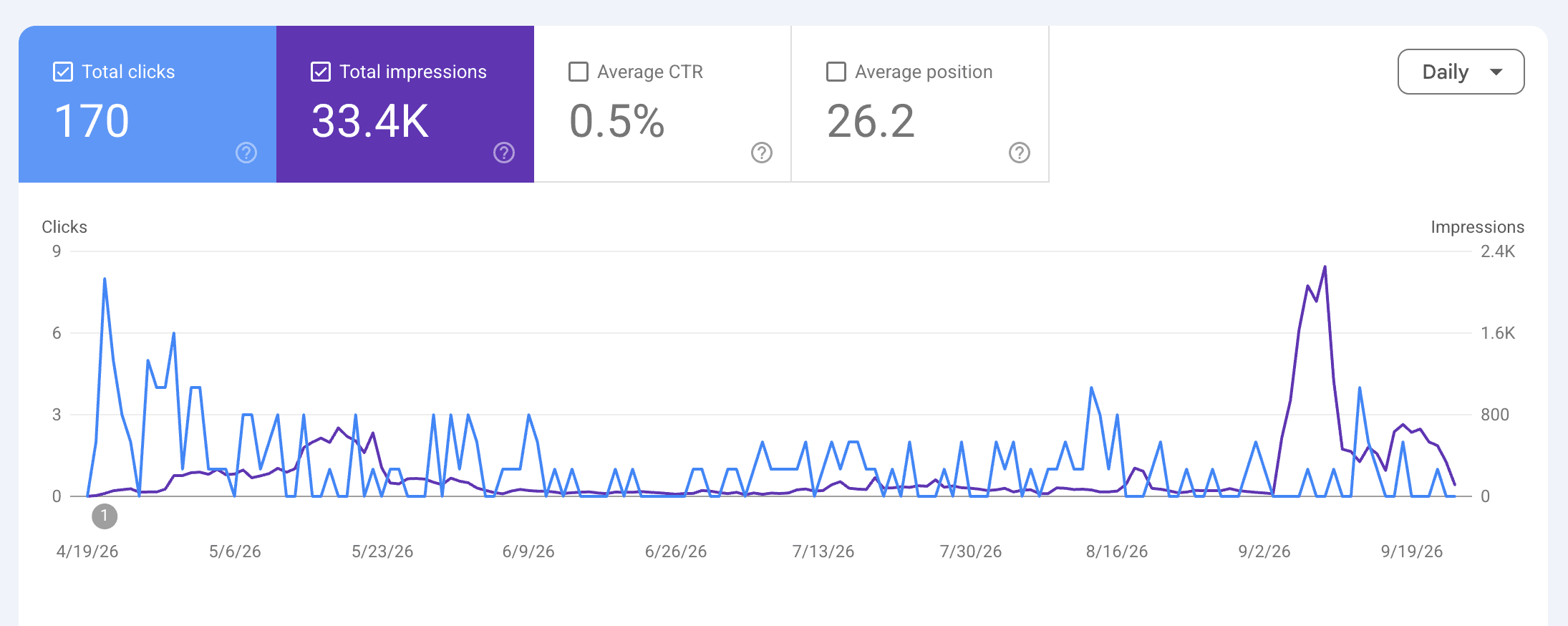Image resolution: width=1568 pixels, height=626 pixels.
Task: Click the 9/2/26 date label
Action: pos(1264,552)
